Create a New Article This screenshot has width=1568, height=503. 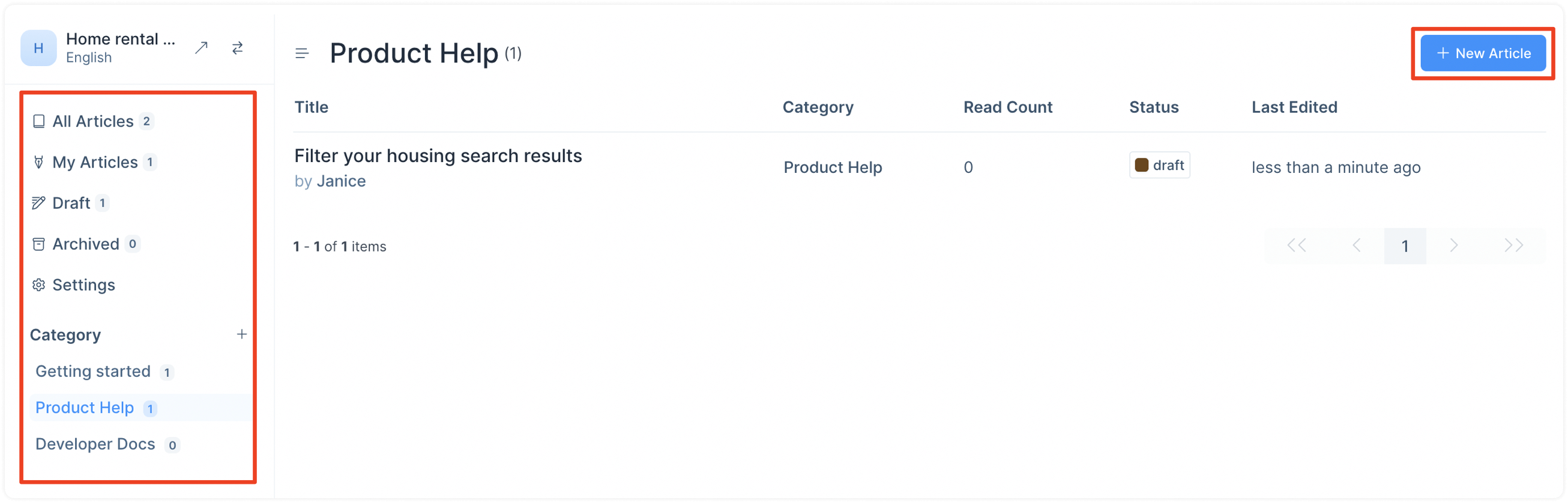click(1483, 53)
